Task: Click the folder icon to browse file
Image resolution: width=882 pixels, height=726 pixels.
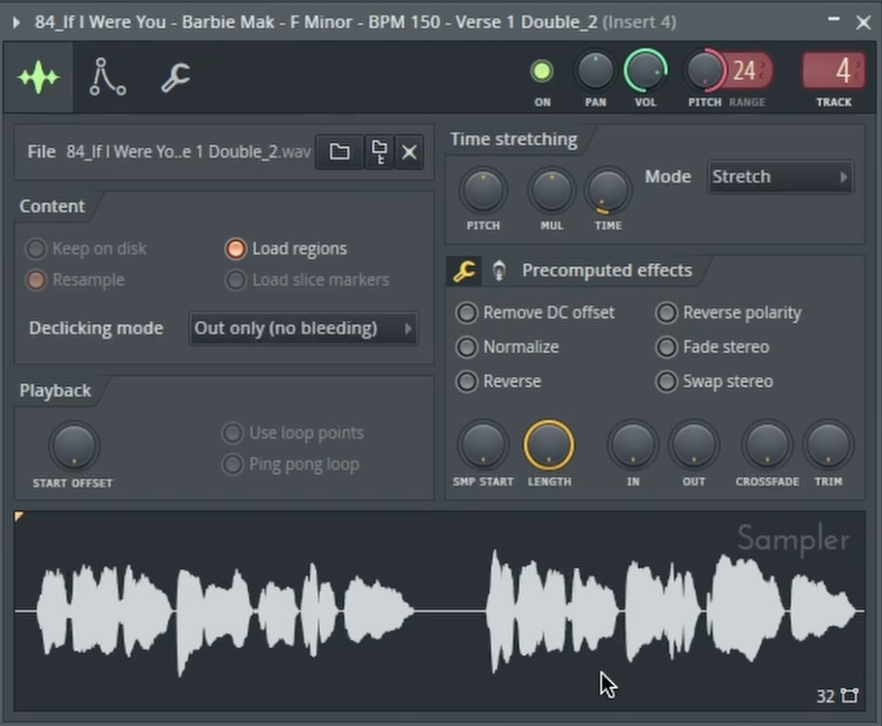Action: (x=340, y=152)
